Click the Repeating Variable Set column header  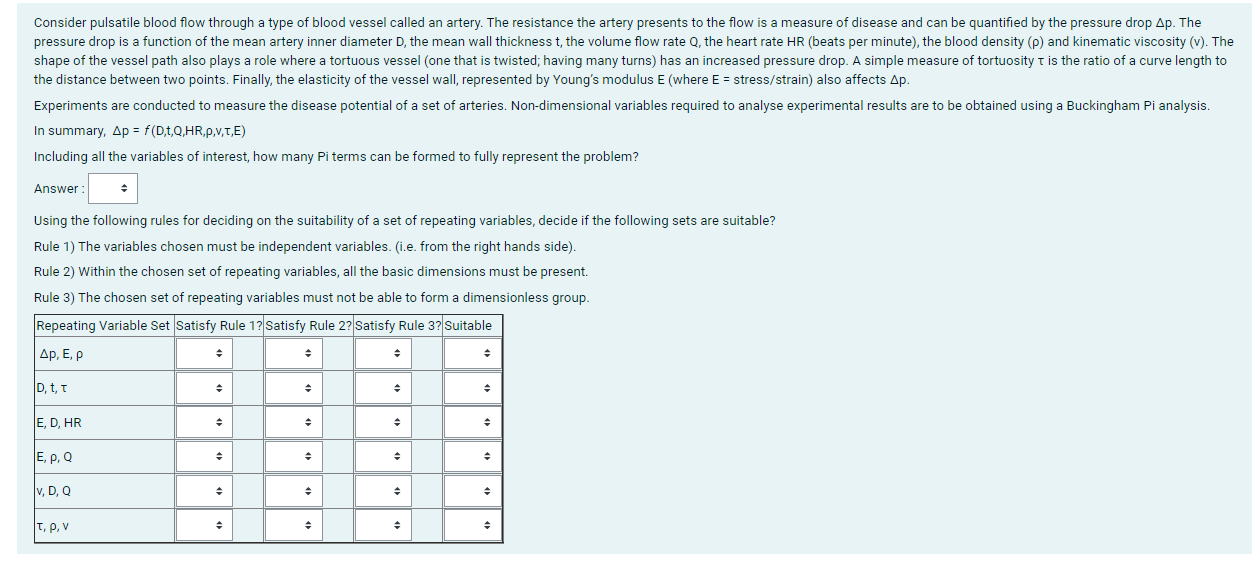(104, 326)
